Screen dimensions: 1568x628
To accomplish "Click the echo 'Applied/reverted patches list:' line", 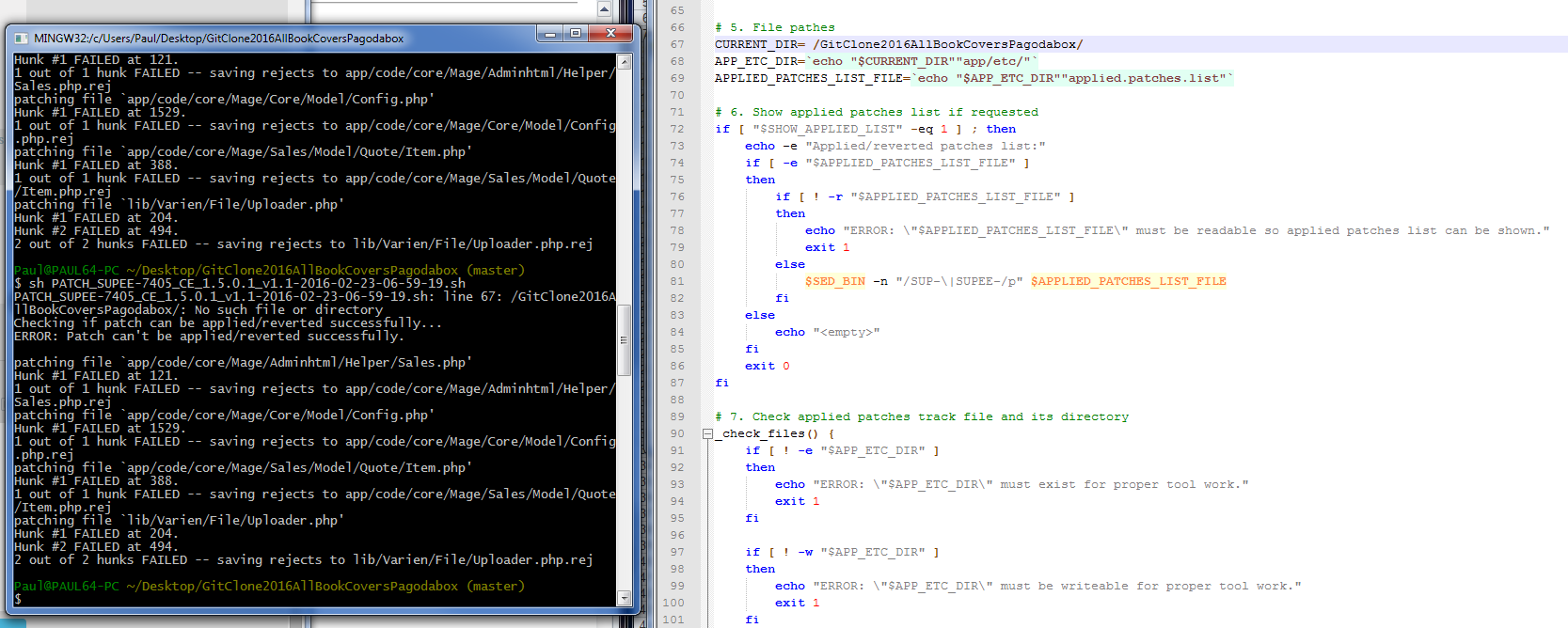I will pyautogui.click(x=895, y=146).
